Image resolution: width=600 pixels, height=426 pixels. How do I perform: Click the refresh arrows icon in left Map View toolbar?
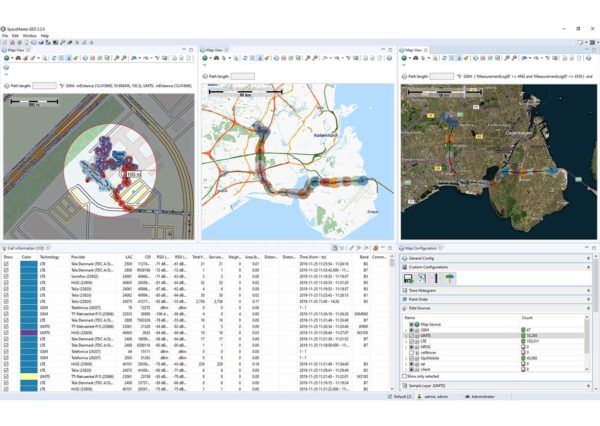54,58
